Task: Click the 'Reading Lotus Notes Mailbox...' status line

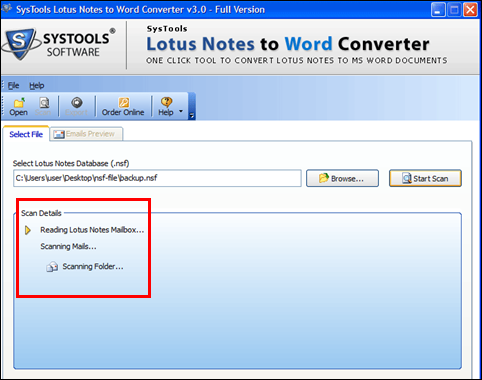Action: [92, 230]
